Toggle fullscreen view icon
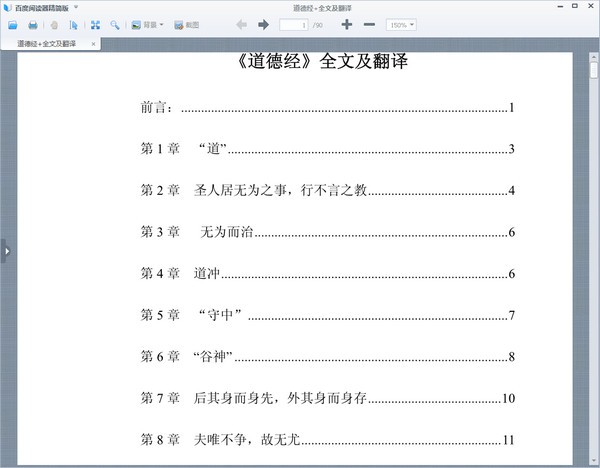 pyautogui.click(x=95, y=25)
